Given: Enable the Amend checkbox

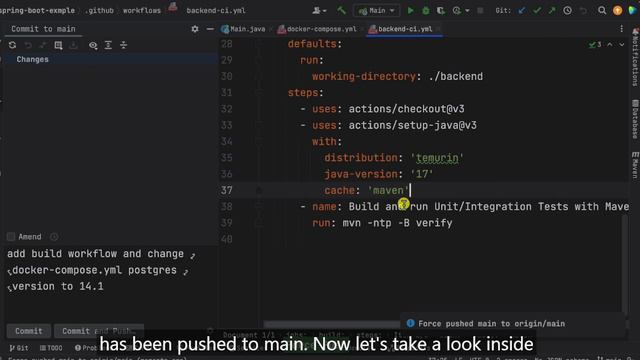Looking at the screenshot, I should [11, 237].
